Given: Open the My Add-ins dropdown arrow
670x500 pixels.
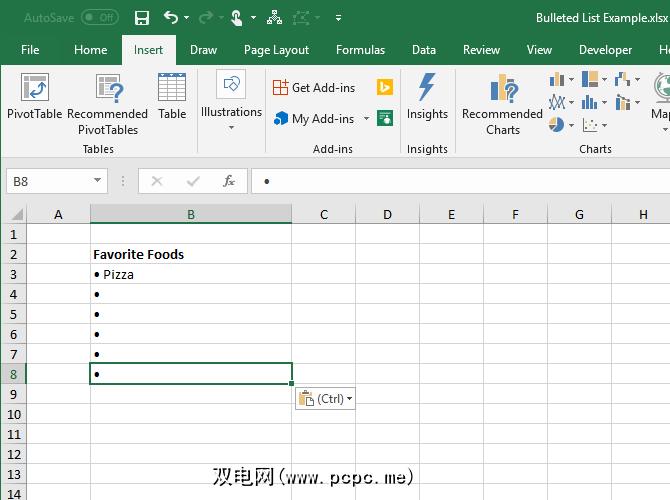Looking at the screenshot, I should 366,119.
